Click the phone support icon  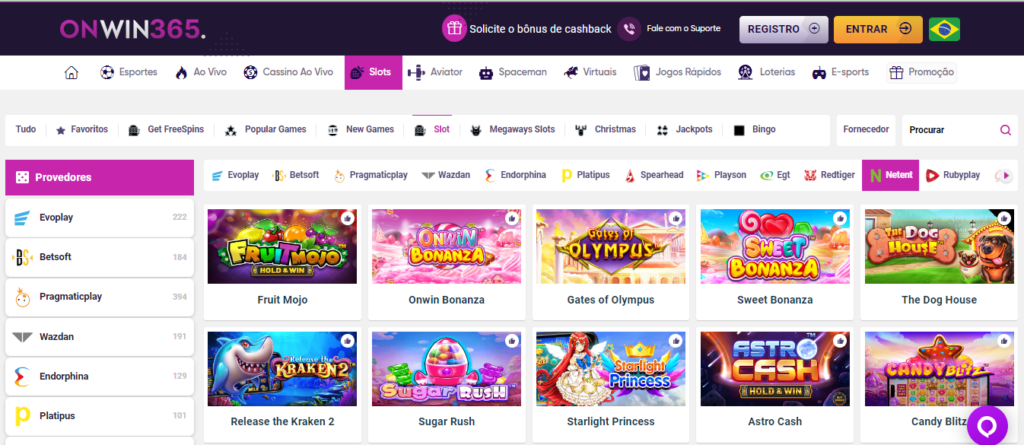coord(629,29)
